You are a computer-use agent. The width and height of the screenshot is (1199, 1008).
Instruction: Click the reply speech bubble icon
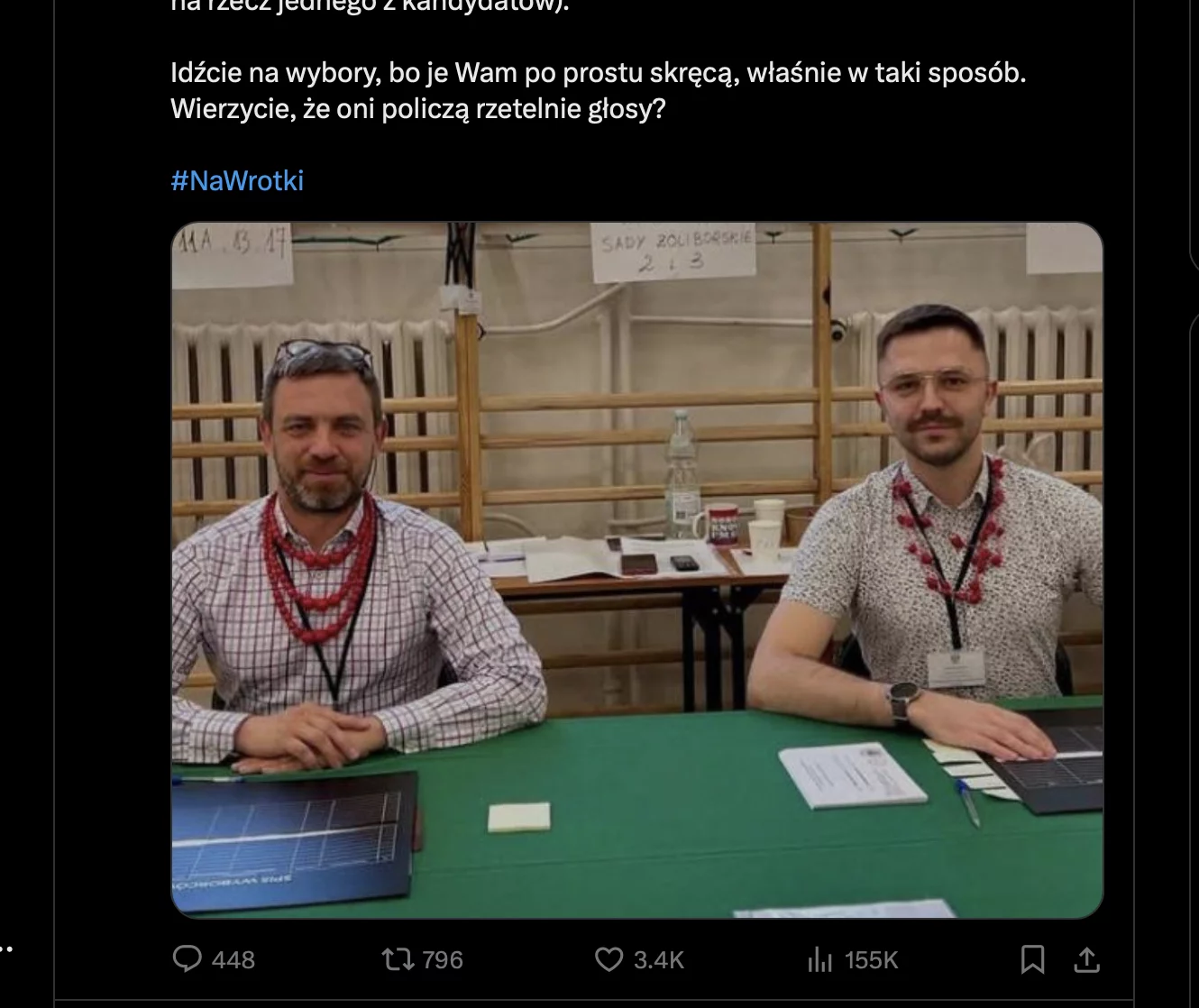[187, 959]
